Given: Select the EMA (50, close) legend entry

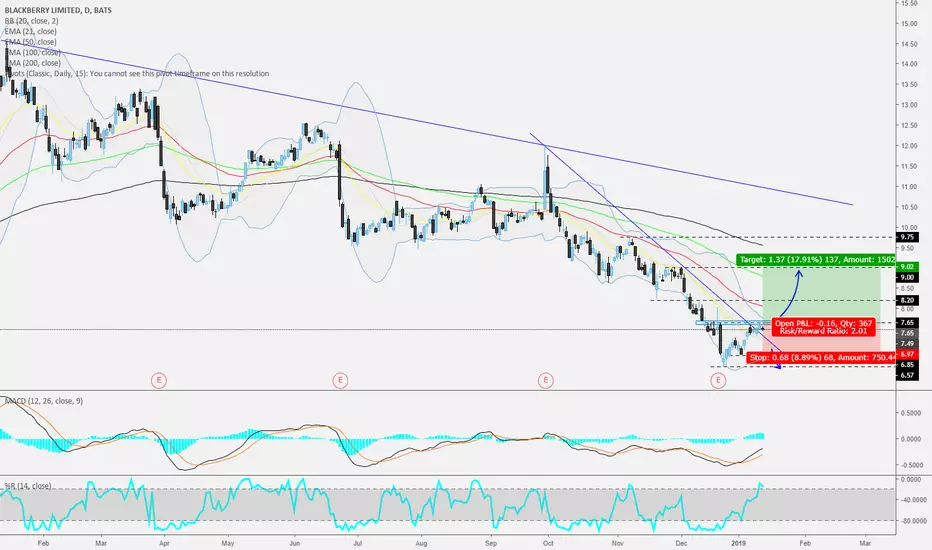Looking at the screenshot, I should (x=30, y=42).
